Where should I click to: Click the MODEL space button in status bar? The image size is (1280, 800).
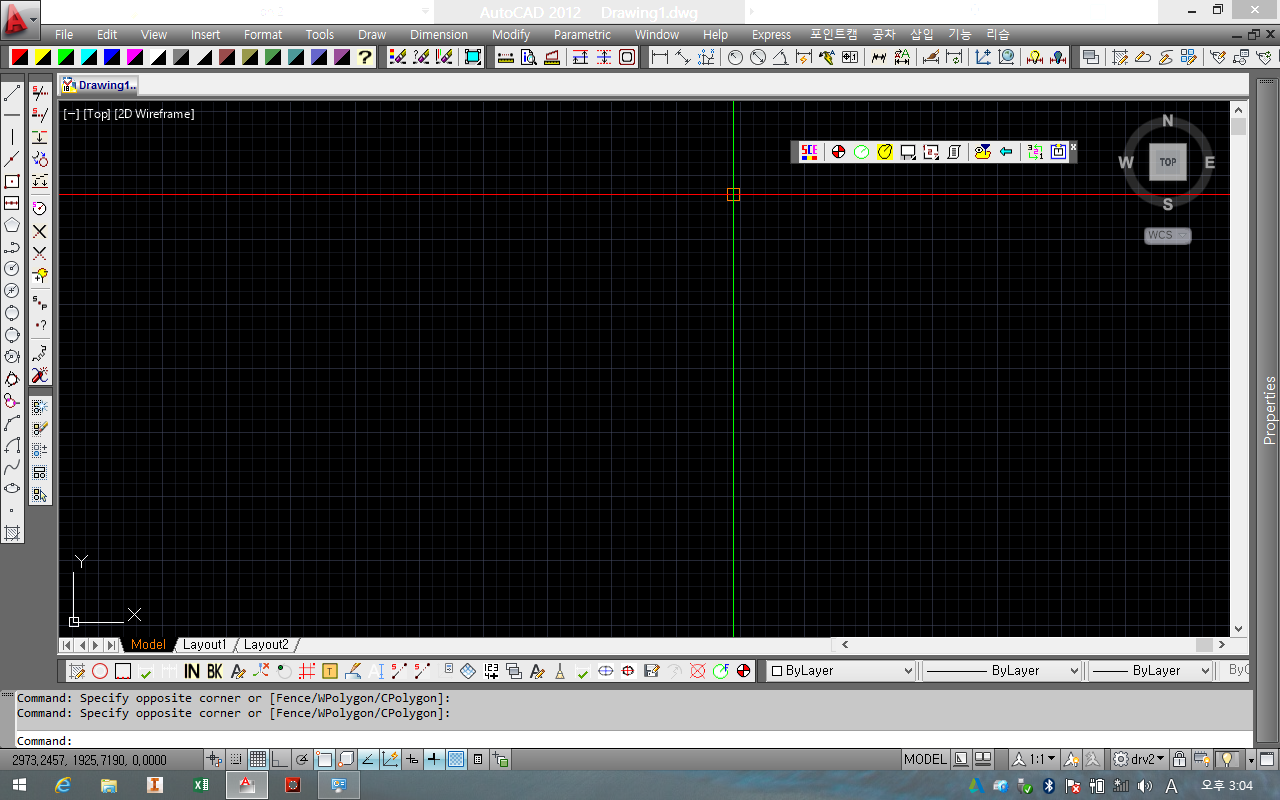[925, 759]
